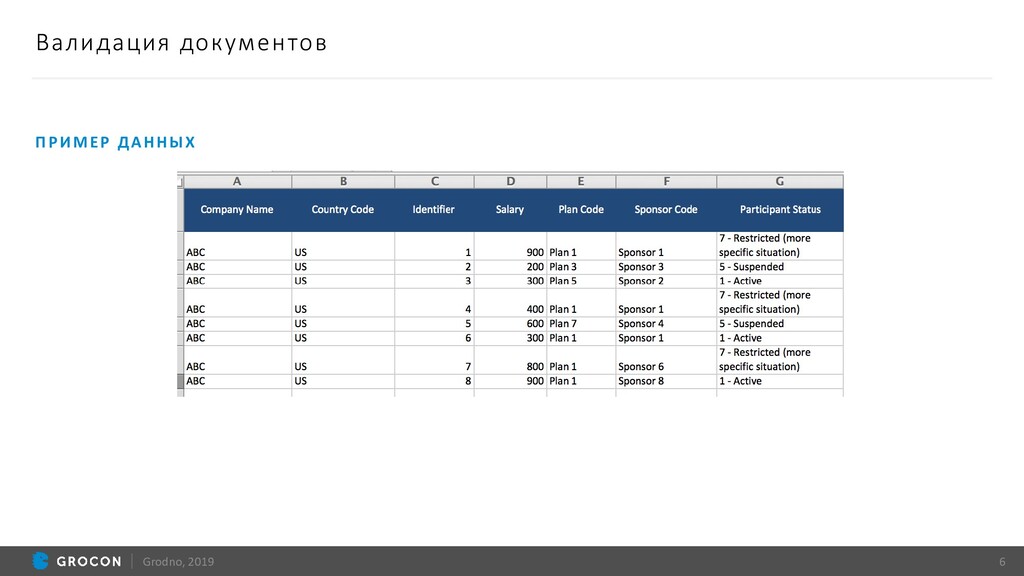Select the Identifier cell with value 8
The width and height of the screenshot is (1024, 576).
click(434, 381)
